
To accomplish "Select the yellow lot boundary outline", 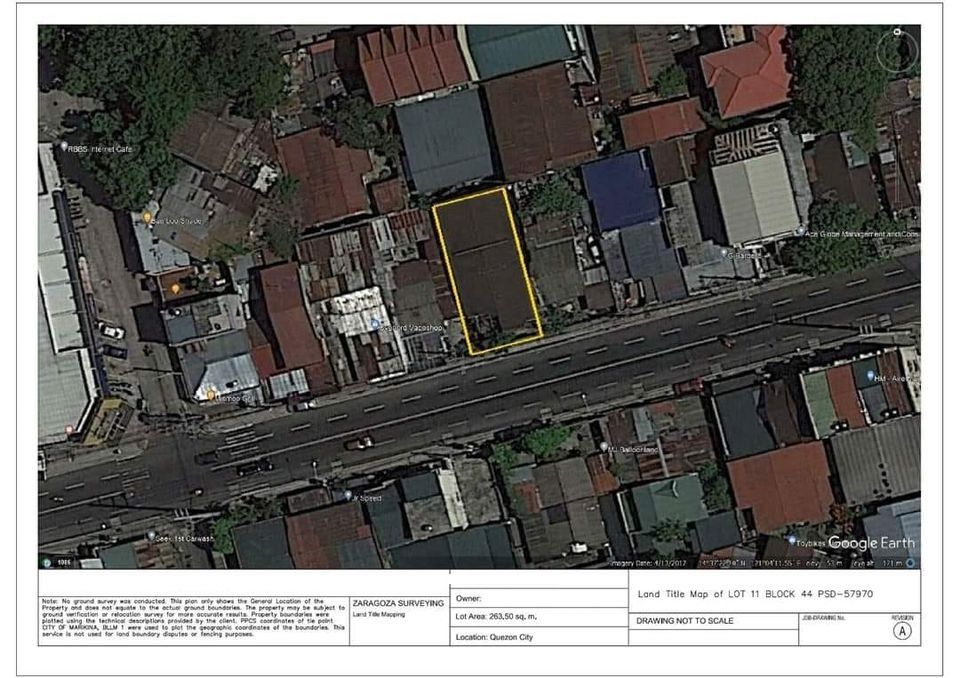I will (x=488, y=270).
